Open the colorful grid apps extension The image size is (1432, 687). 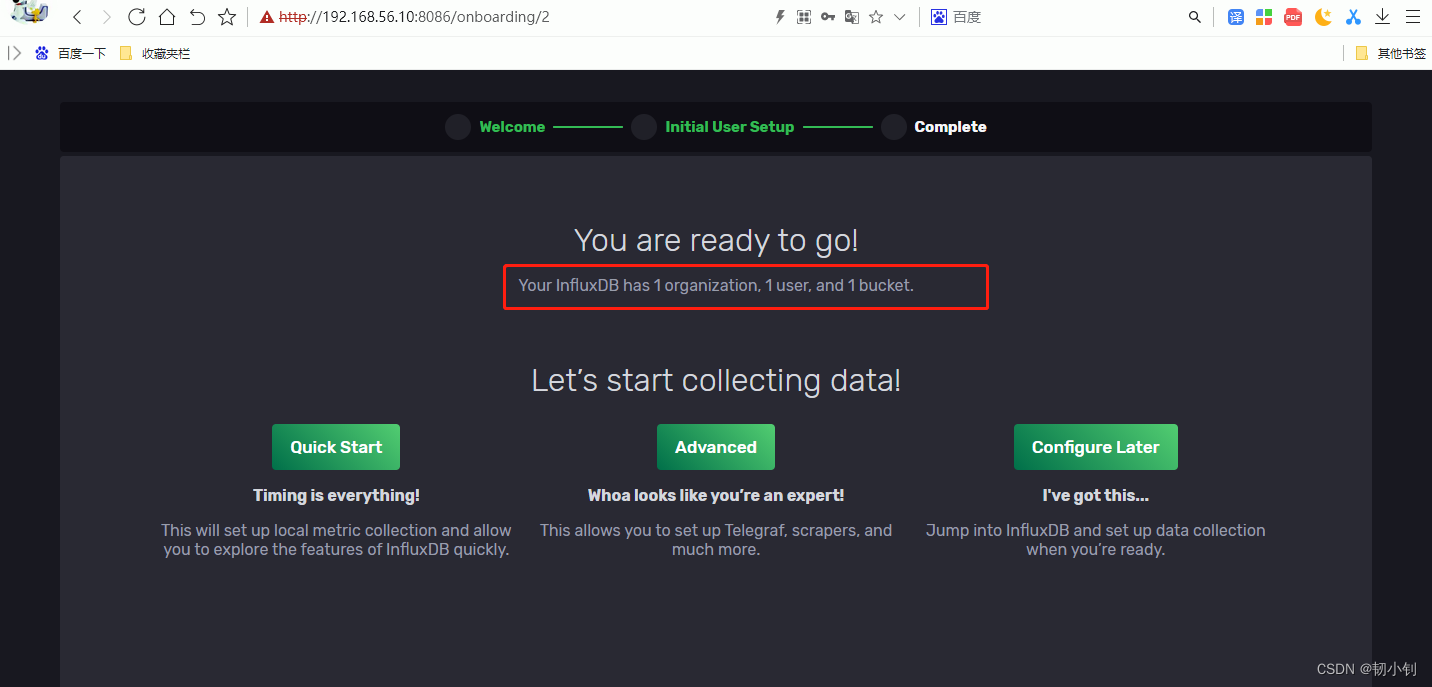(x=1264, y=17)
